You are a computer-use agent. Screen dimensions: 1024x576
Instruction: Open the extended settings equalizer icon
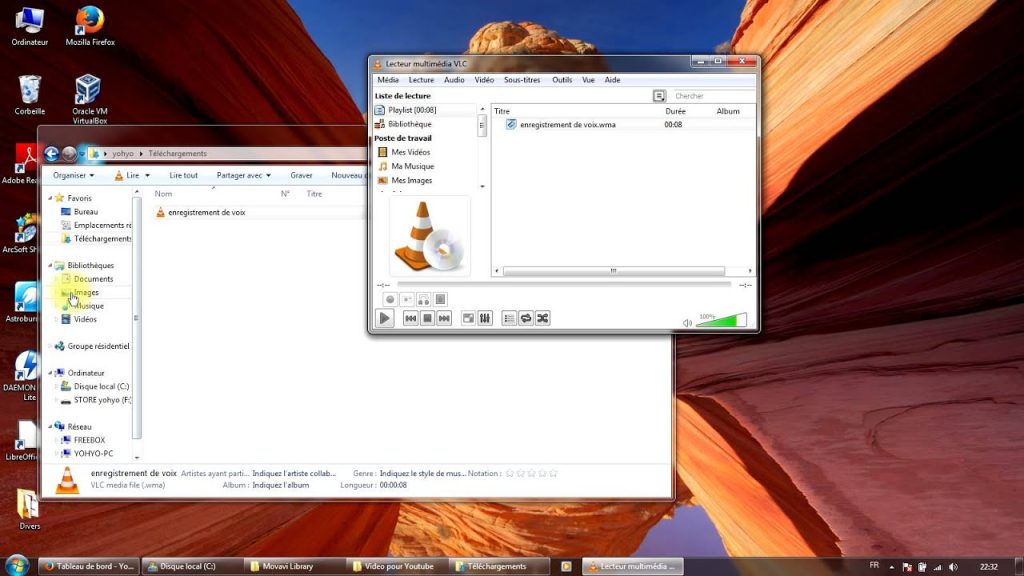[485, 318]
